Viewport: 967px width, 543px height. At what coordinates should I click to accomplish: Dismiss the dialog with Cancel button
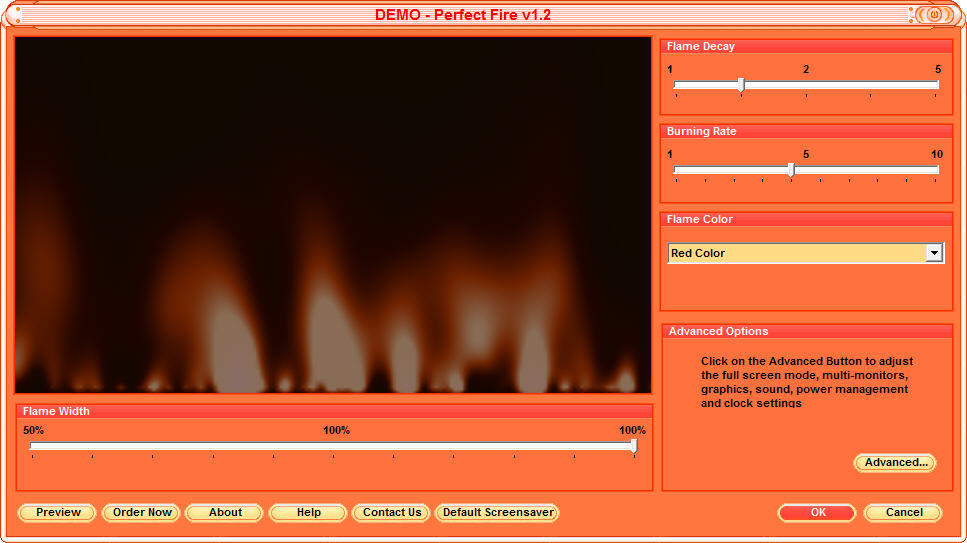point(903,512)
